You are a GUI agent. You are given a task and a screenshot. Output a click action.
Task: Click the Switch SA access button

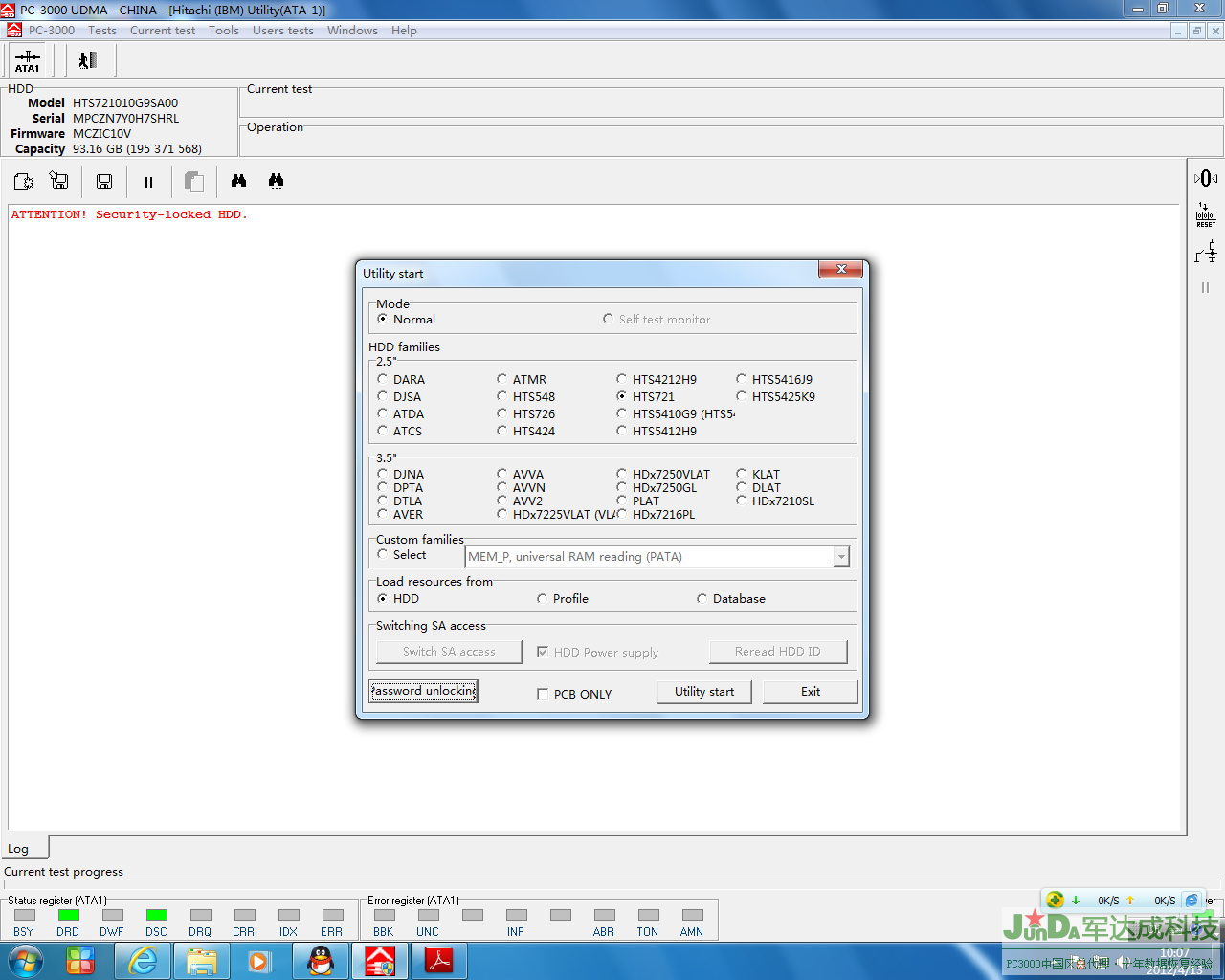pos(449,652)
